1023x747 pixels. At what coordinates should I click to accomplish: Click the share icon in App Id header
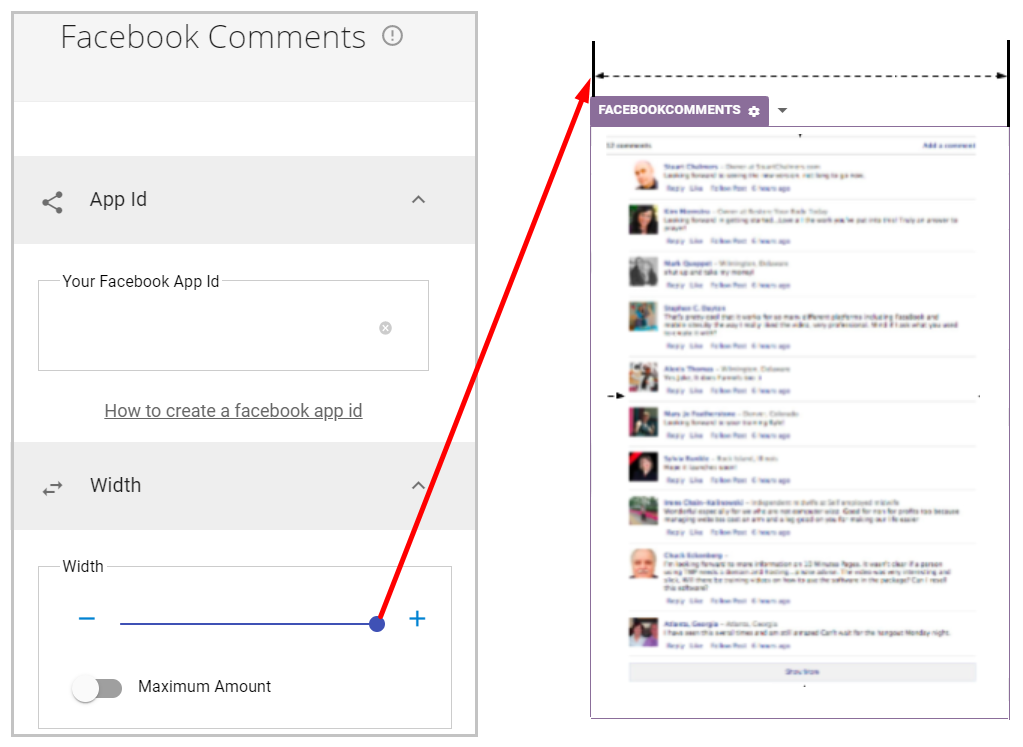tap(52, 202)
